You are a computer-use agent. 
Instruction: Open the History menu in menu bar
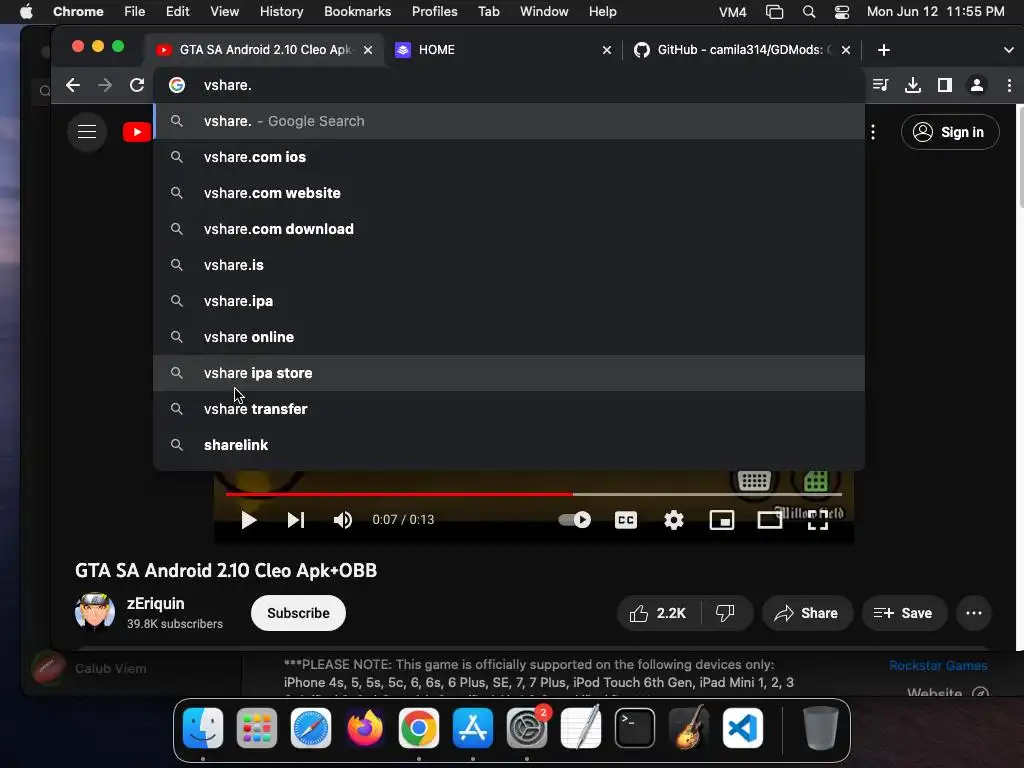[281, 12]
